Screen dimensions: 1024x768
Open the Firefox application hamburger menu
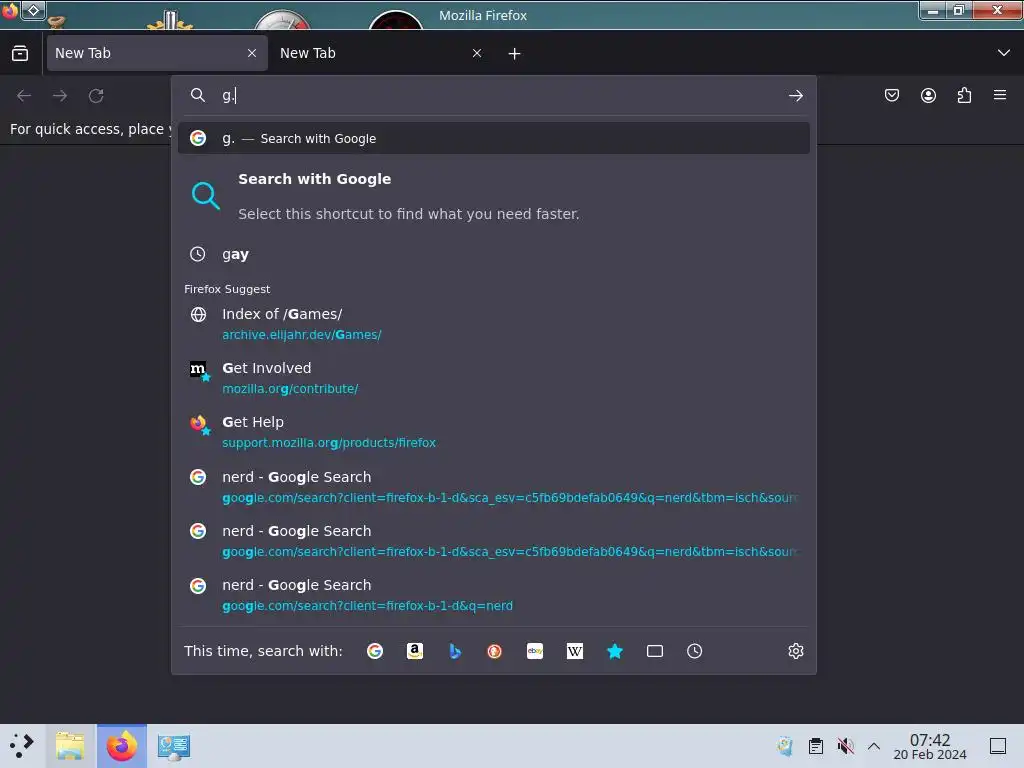(1000, 95)
